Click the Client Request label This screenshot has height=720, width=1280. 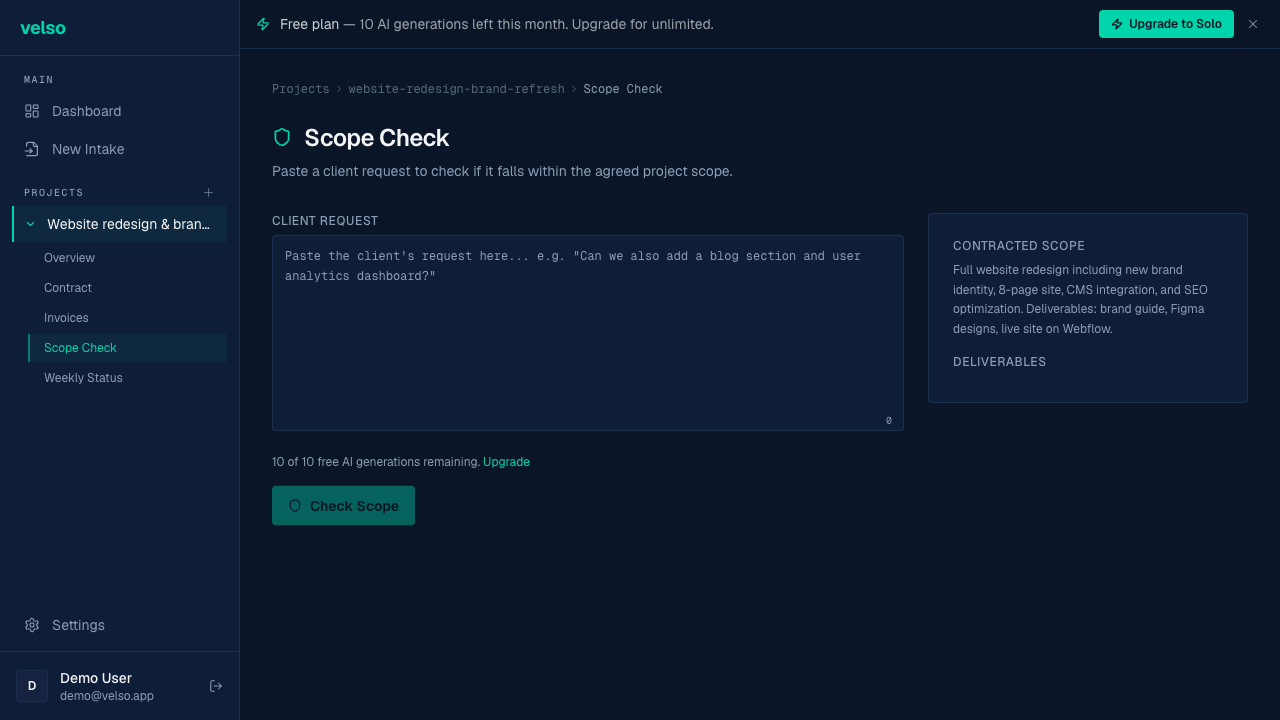click(325, 221)
